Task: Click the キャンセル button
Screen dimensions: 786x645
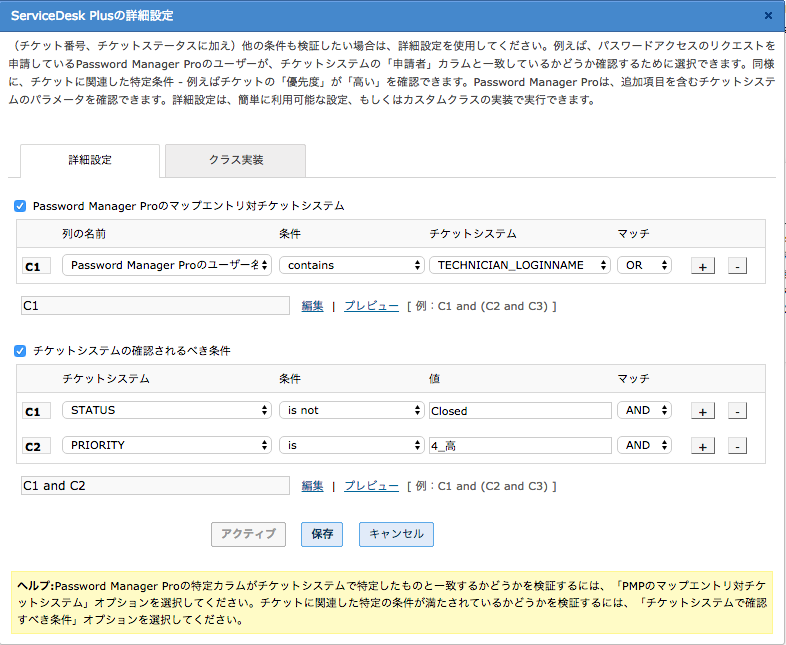Action: tap(396, 534)
